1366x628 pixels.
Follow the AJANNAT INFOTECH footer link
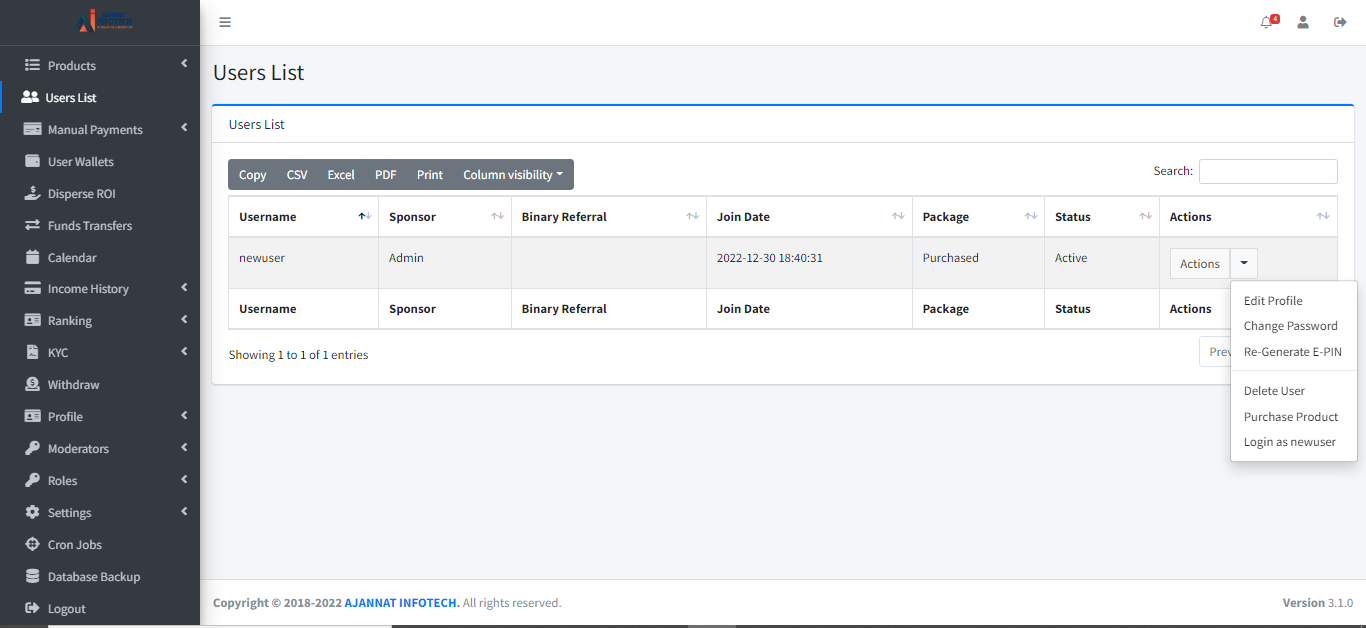tap(402, 603)
